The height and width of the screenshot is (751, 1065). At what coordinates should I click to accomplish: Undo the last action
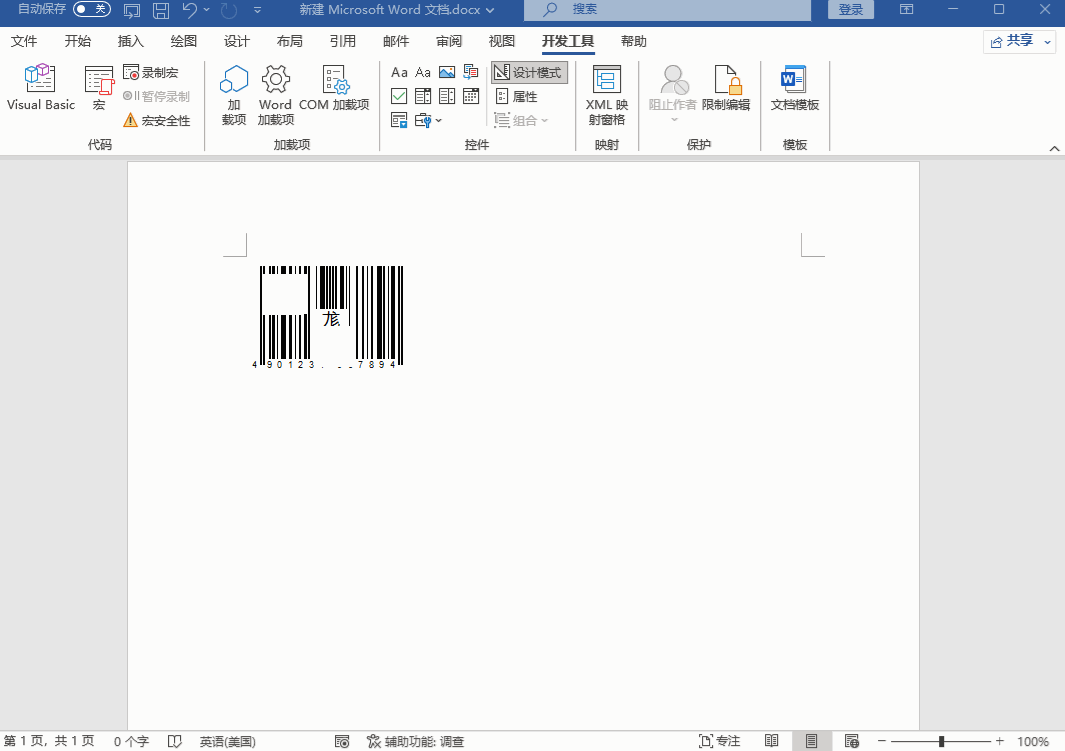pyautogui.click(x=189, y=10)
